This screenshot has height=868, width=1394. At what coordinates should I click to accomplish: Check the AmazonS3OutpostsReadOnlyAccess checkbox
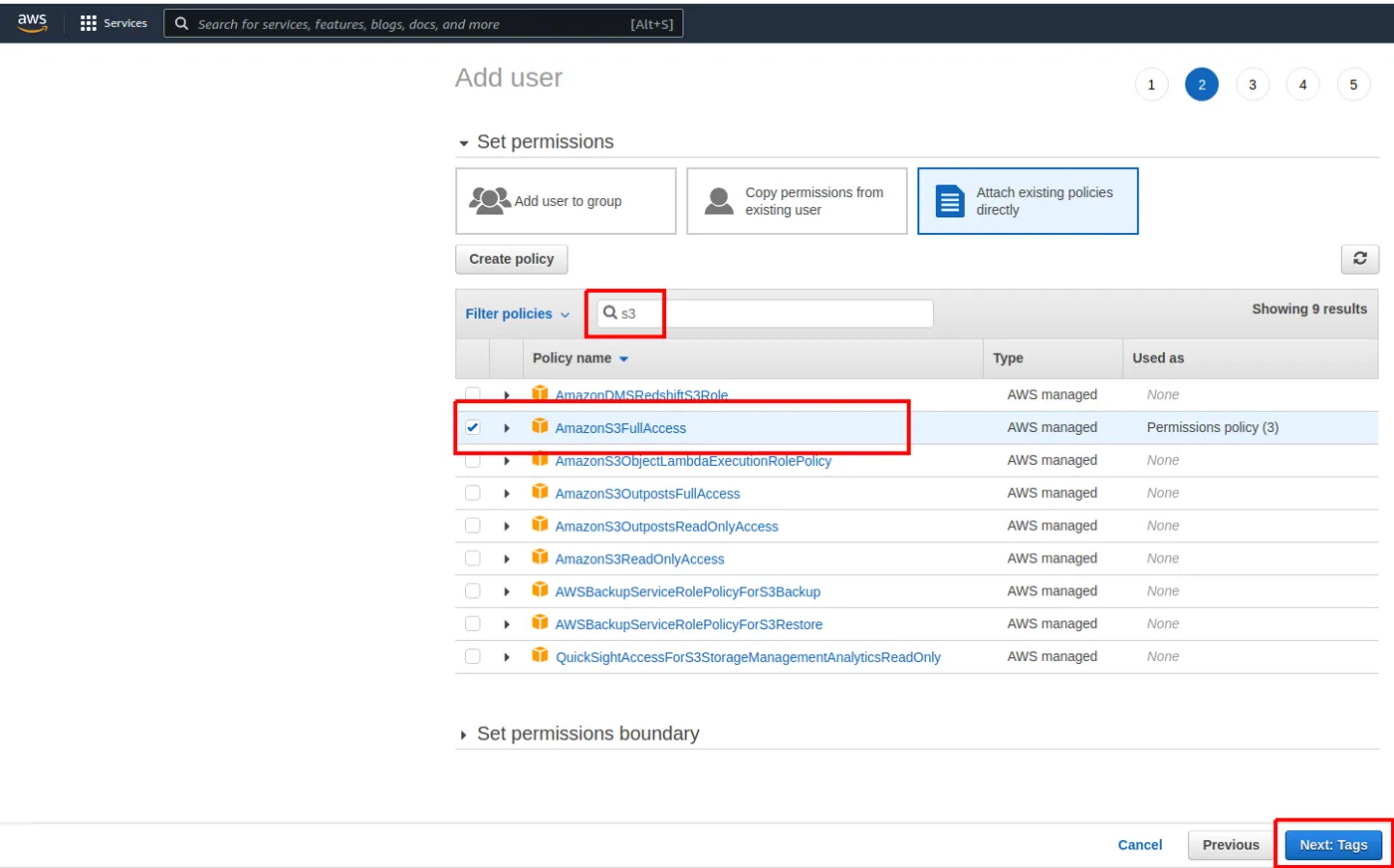473,526
